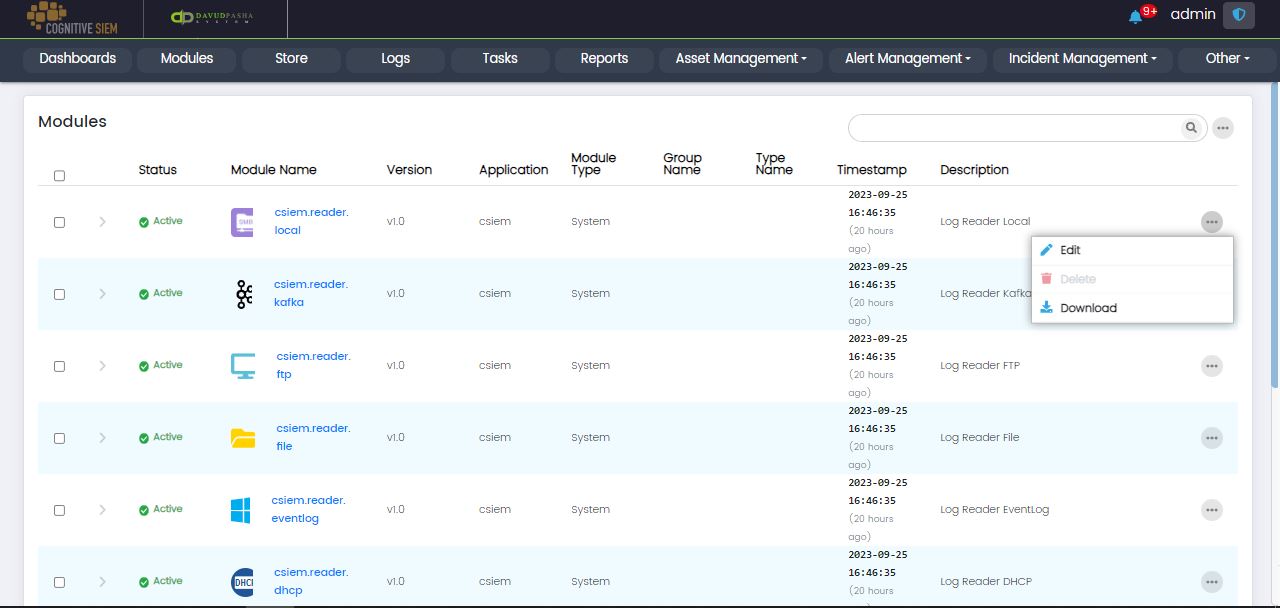
Task: Click the yellow folder file reader icon
Action: coord(243,438)
